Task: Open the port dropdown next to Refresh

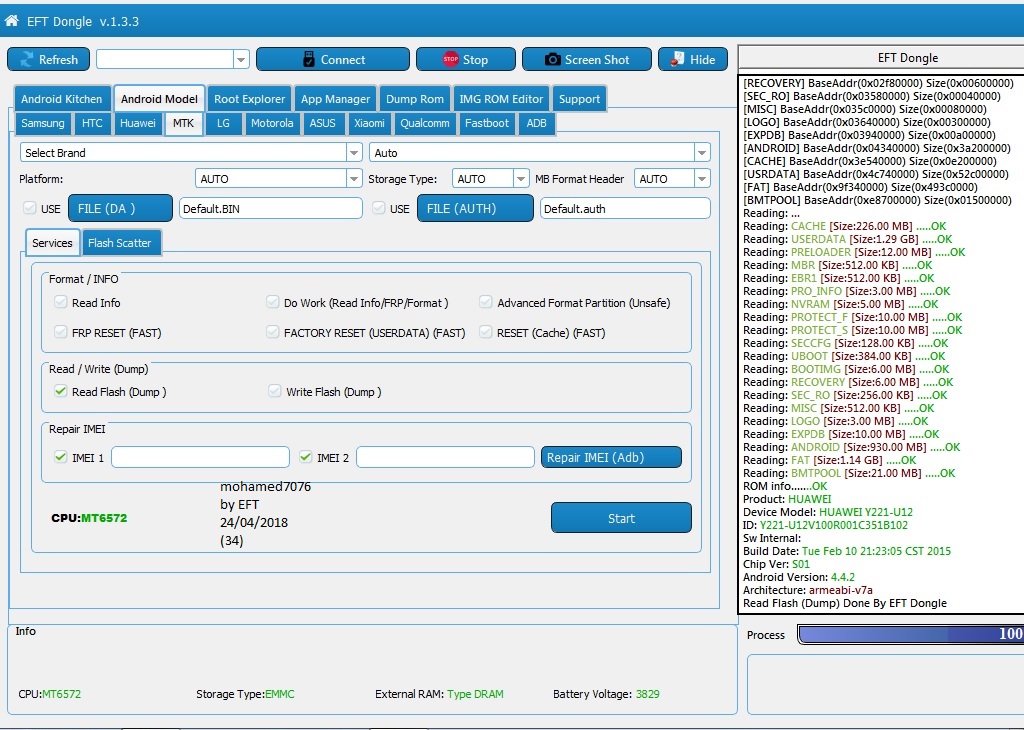Action: 241,59
